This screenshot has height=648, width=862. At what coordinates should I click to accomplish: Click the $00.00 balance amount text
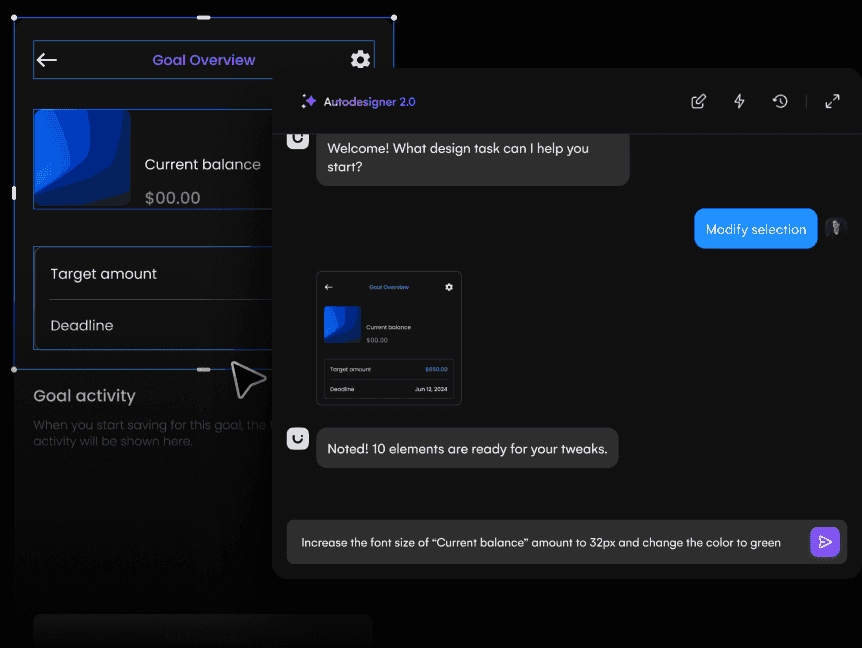tap(172, 198)
